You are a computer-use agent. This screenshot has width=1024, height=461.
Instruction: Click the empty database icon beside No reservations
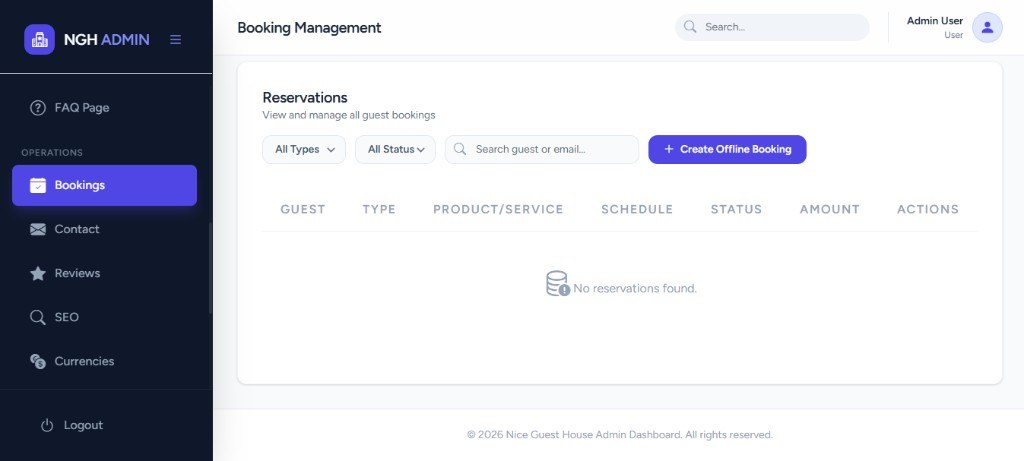(558, 284)
